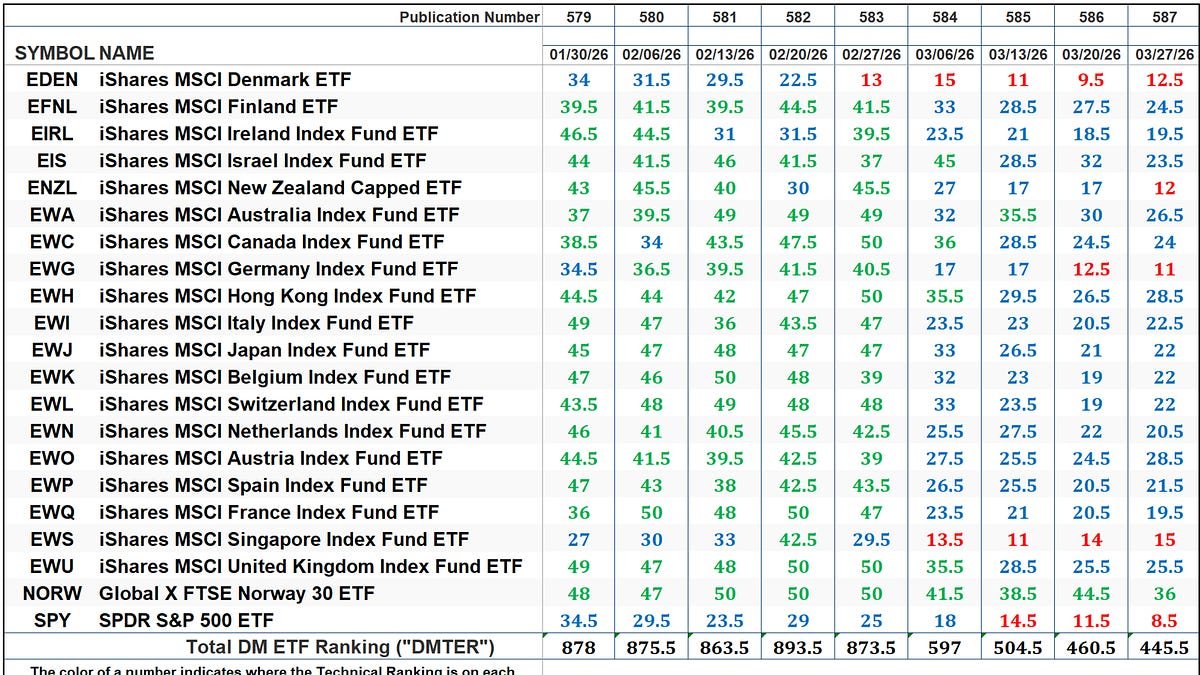Click the NAME column header
1200x675 pixels.
pyautogui.click(x=127, y=53)
